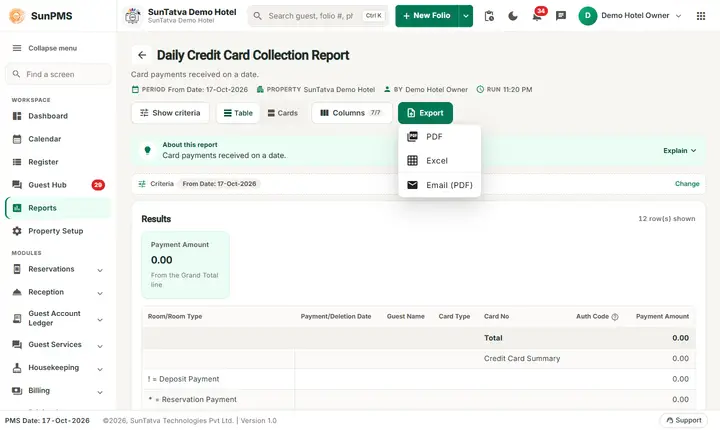Switch to Cards view
Image resolution: width=720 pixels, height=430 pixels.
pyautogui.click(x=282, y=113)
